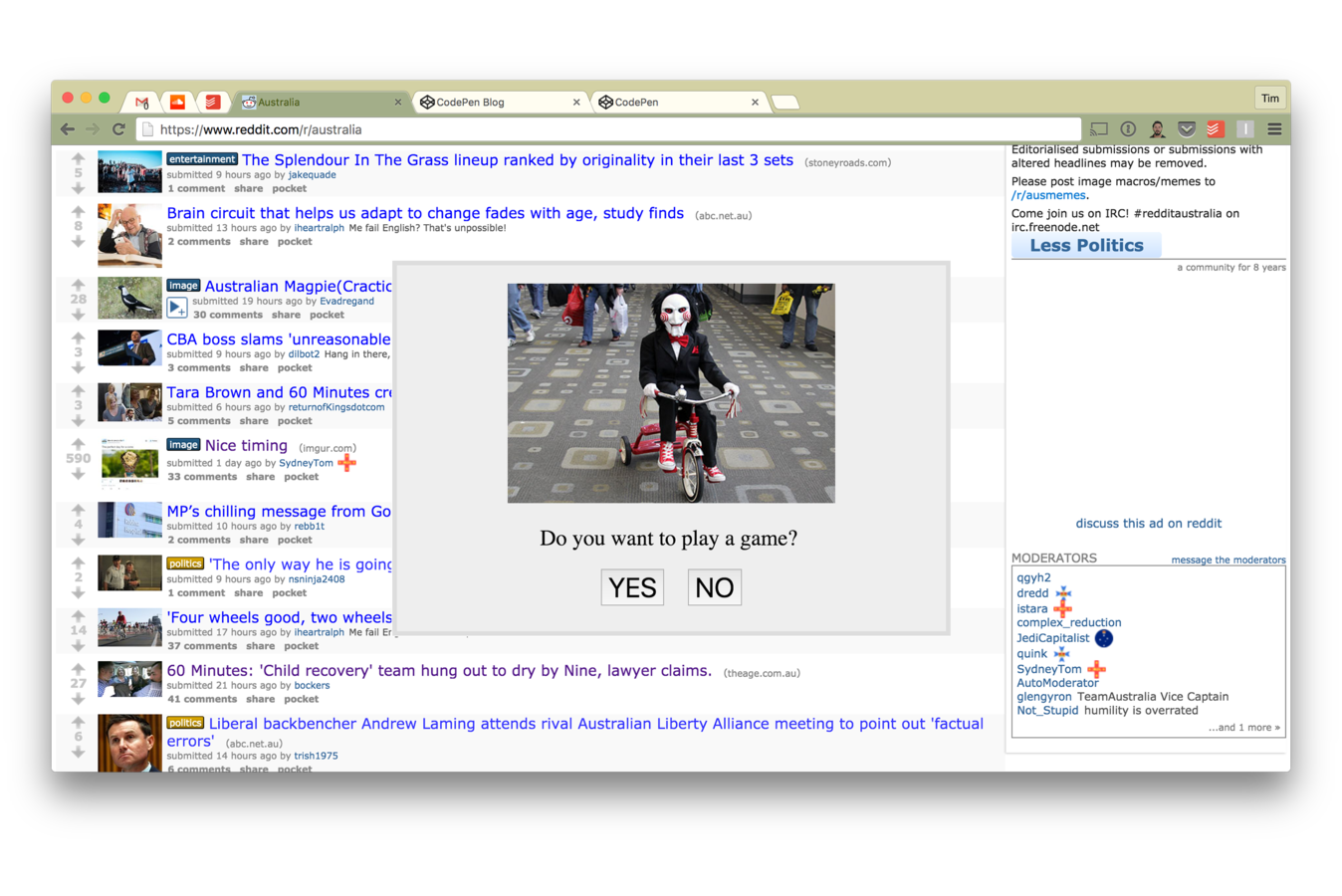Image resolution: width=1342 pixels, height=896 pixels.
Task: Click the browser forward arrow
Action: [93, 129]
